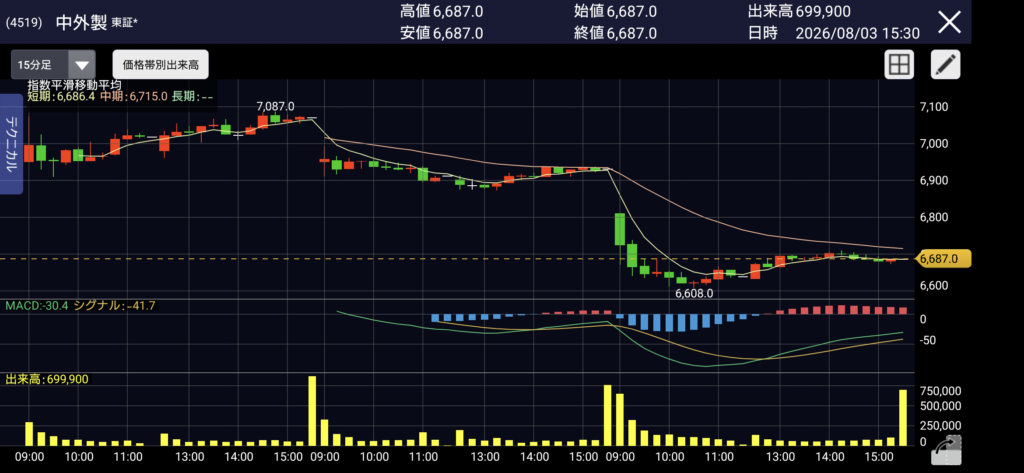Tap the 日時 2026/08/03 15:30 timestamp

[x=834, y=33]
